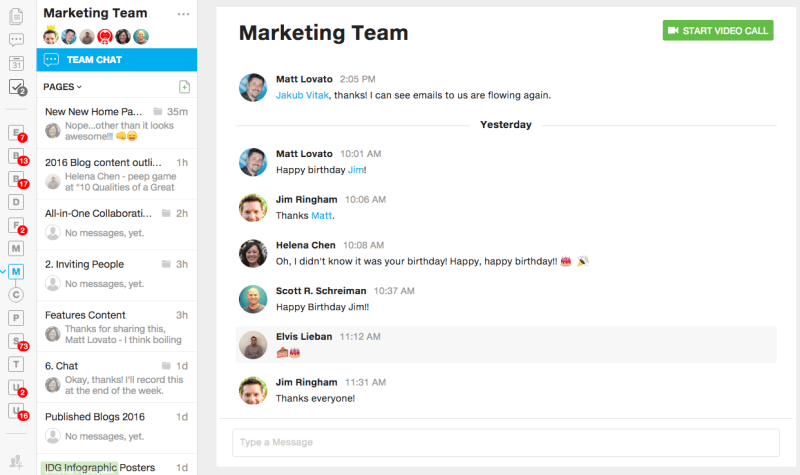Switch to workspace D in sidebar
This screenshot has width=800, height=475.
click(16, 202)
